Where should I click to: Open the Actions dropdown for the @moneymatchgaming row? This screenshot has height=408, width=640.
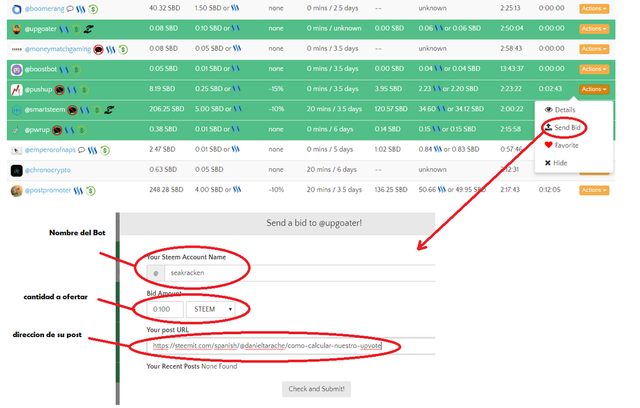point(594,49)
